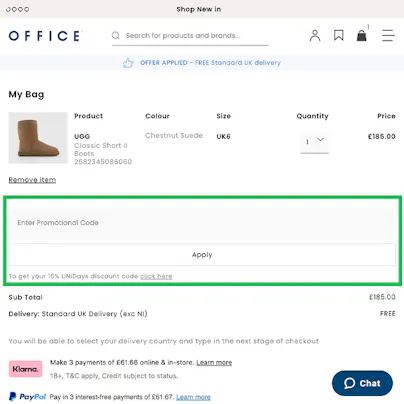This screenshot has height=404, width=404.
Task: Click the FREE delivery value
Action: coord(388,314)
